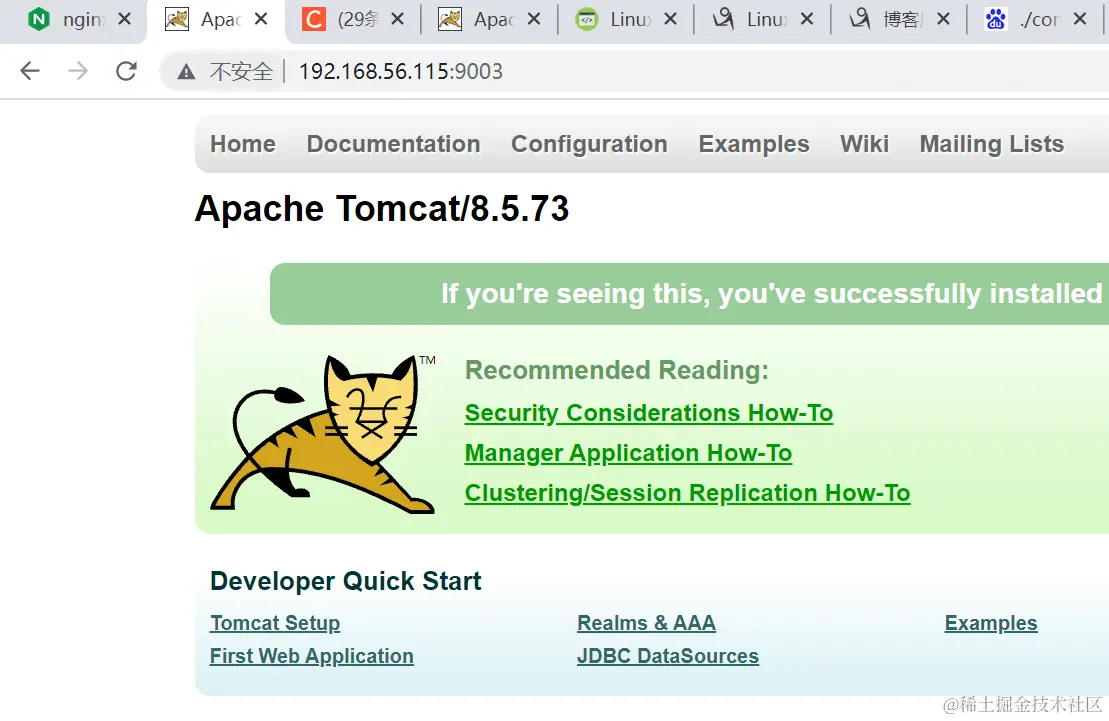Open Security Considerations How-To link
This screenshot has width=1109, height=721.
click(649, 413)
